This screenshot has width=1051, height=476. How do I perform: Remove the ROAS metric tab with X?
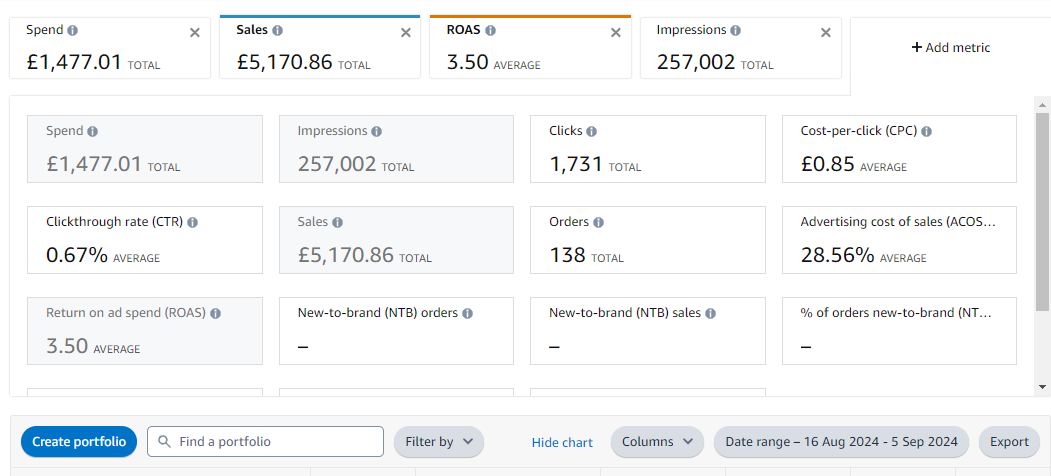615,33
